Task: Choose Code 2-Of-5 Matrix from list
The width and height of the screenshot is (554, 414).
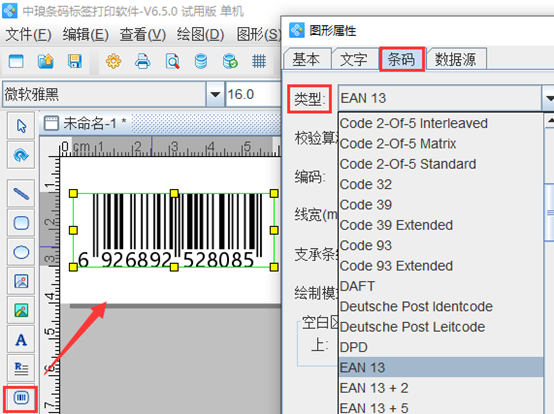Action: click(441, 144)
